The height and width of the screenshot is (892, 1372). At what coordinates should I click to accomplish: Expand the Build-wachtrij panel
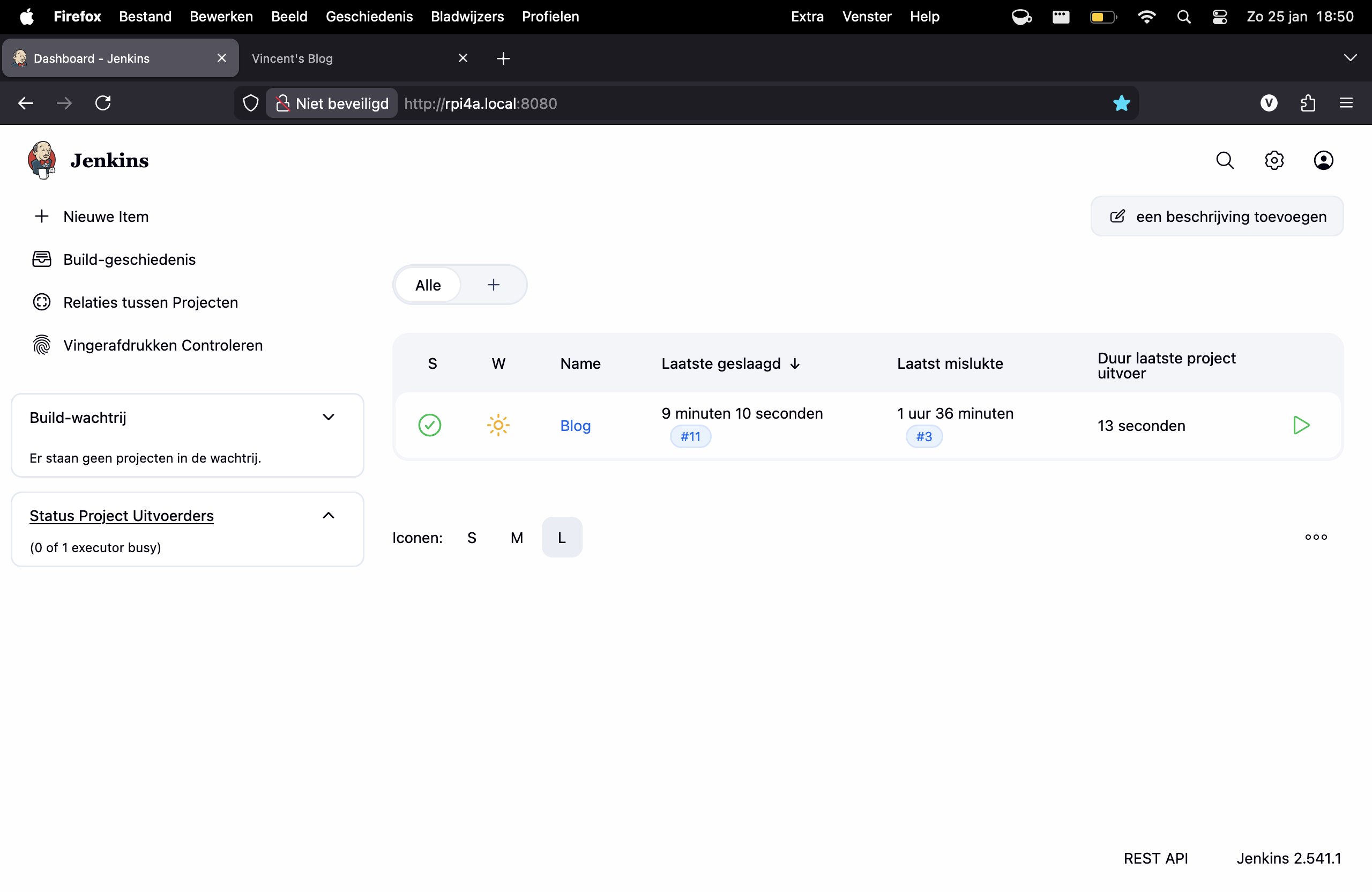tap(329, 417)
